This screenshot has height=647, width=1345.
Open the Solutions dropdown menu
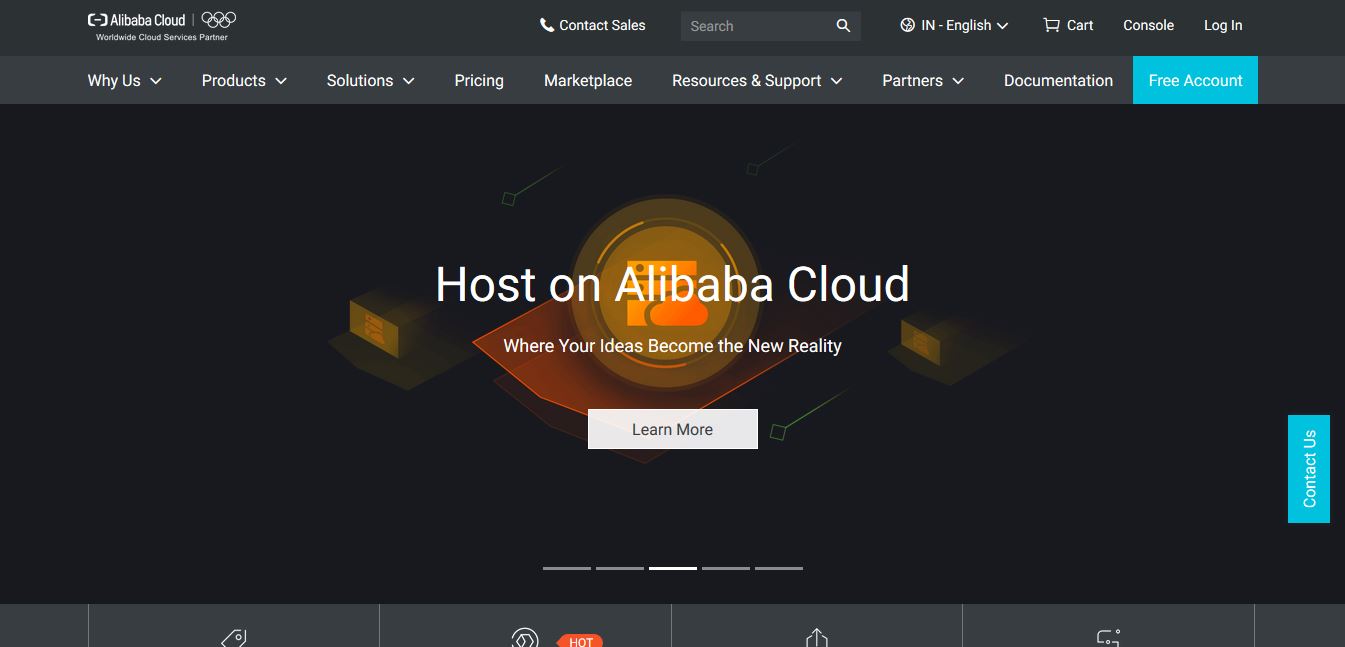(x=370, y=80)
